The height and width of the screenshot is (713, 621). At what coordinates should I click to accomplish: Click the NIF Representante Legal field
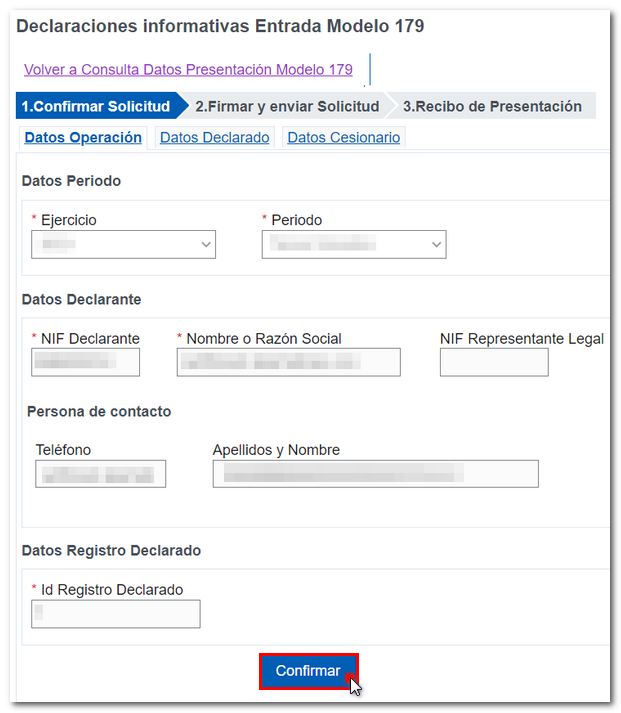[494, 362]
